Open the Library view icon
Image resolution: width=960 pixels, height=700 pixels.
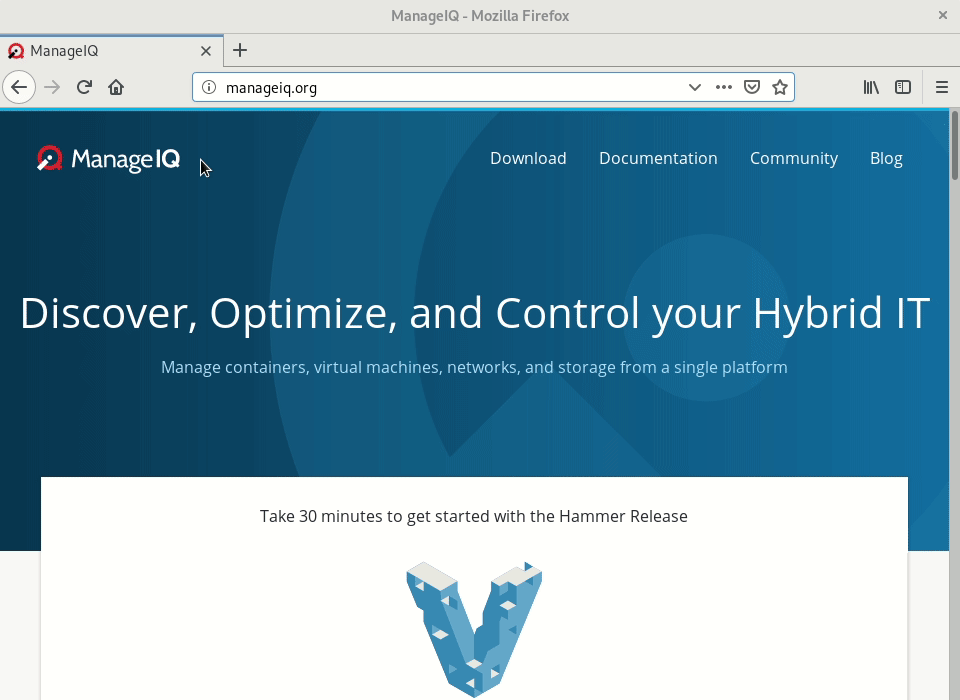pos(871,87)
